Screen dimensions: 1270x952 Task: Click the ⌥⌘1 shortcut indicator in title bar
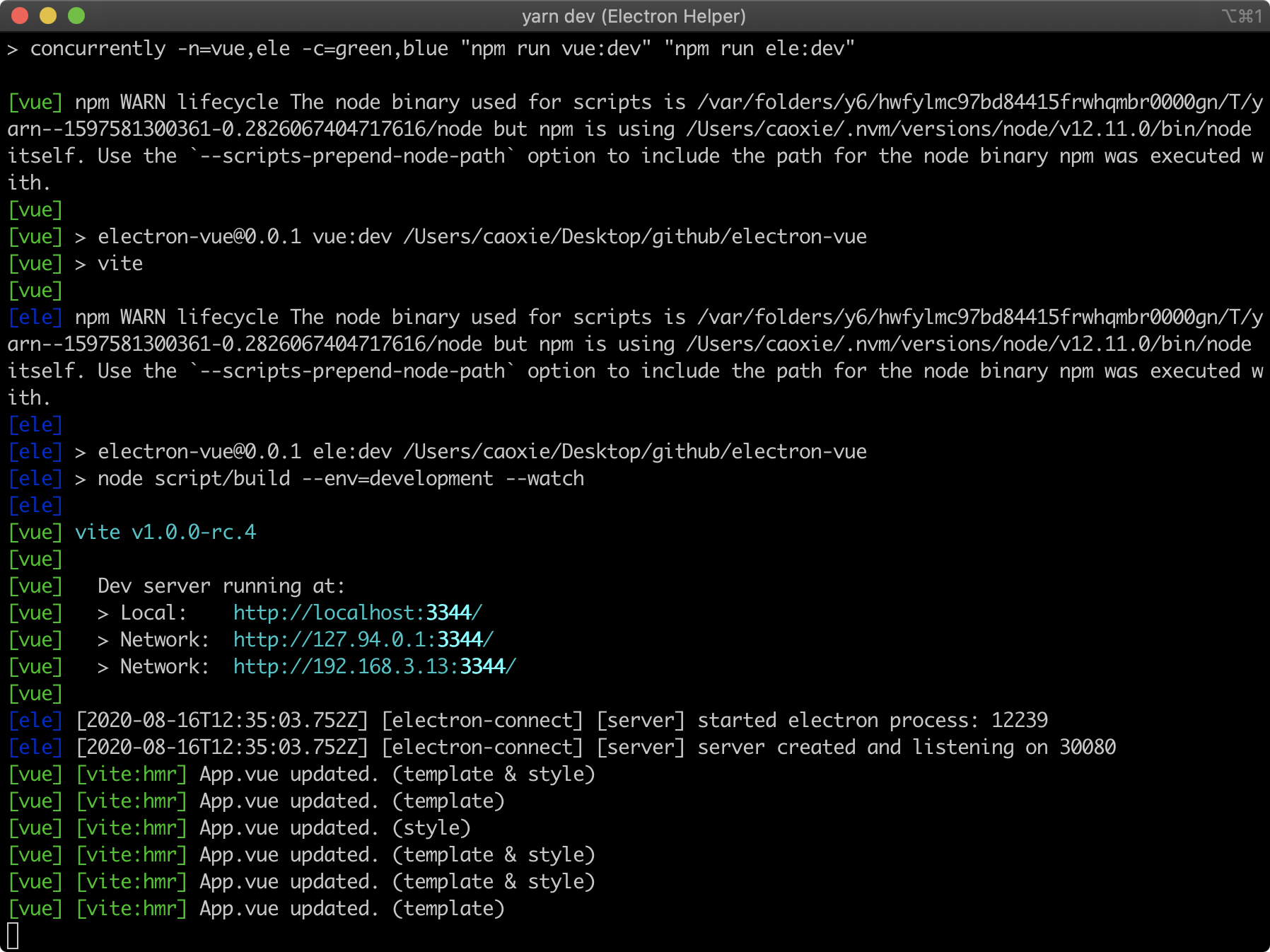point(1241,16)
